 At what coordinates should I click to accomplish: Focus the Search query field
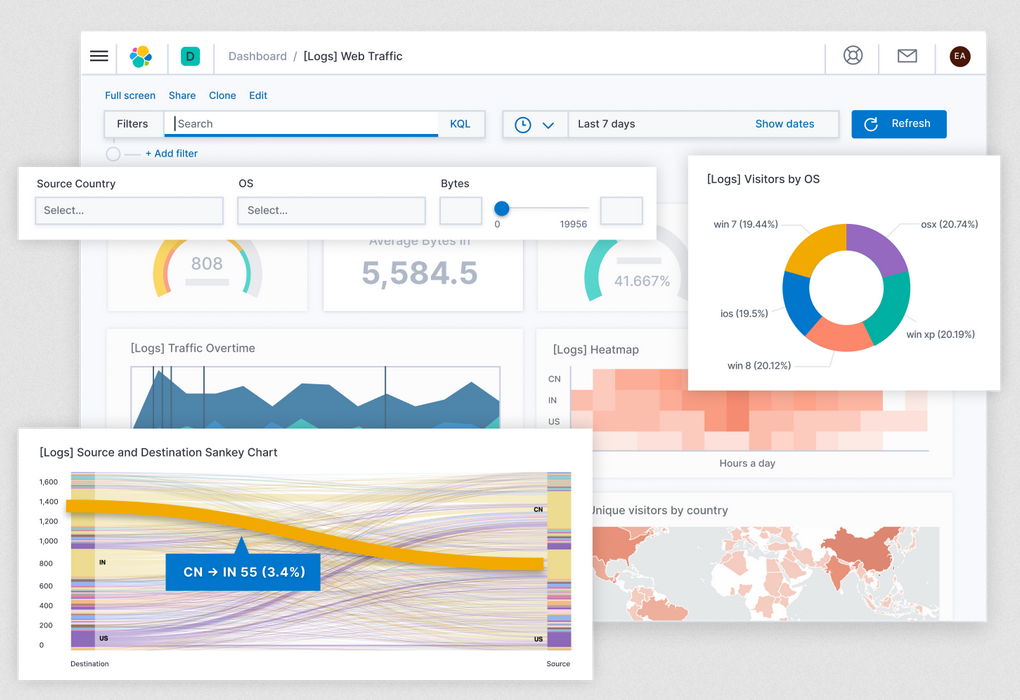(x=301, y=124)
